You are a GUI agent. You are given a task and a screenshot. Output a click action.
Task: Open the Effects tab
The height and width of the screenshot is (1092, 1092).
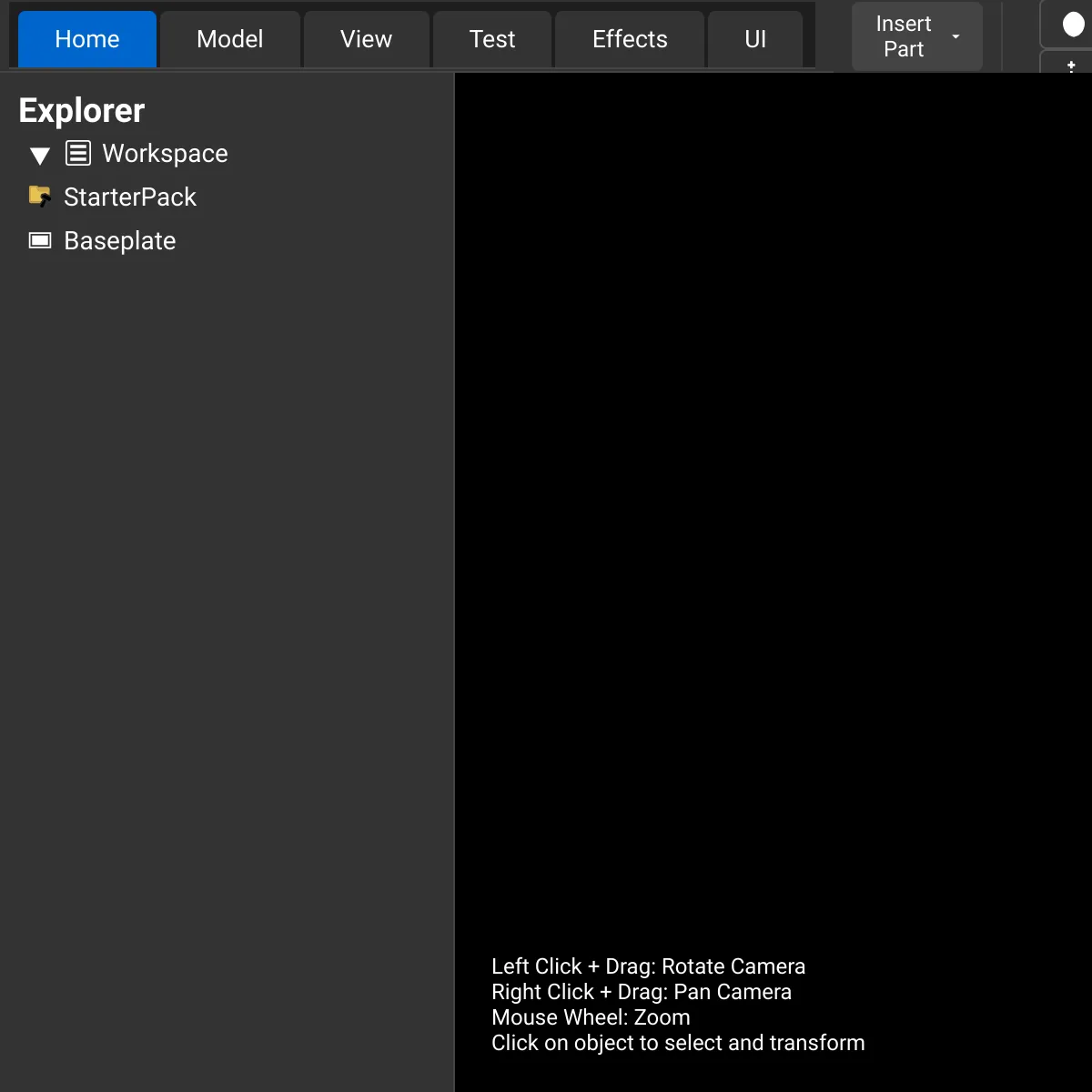(x=630, y=39)
